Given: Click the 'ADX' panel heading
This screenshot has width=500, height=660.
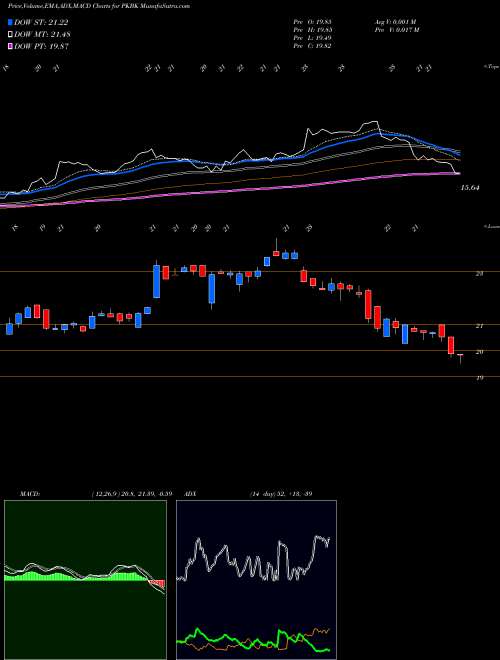Looking at the screenshot, I should pyautogui.click(x=191, y=494).
